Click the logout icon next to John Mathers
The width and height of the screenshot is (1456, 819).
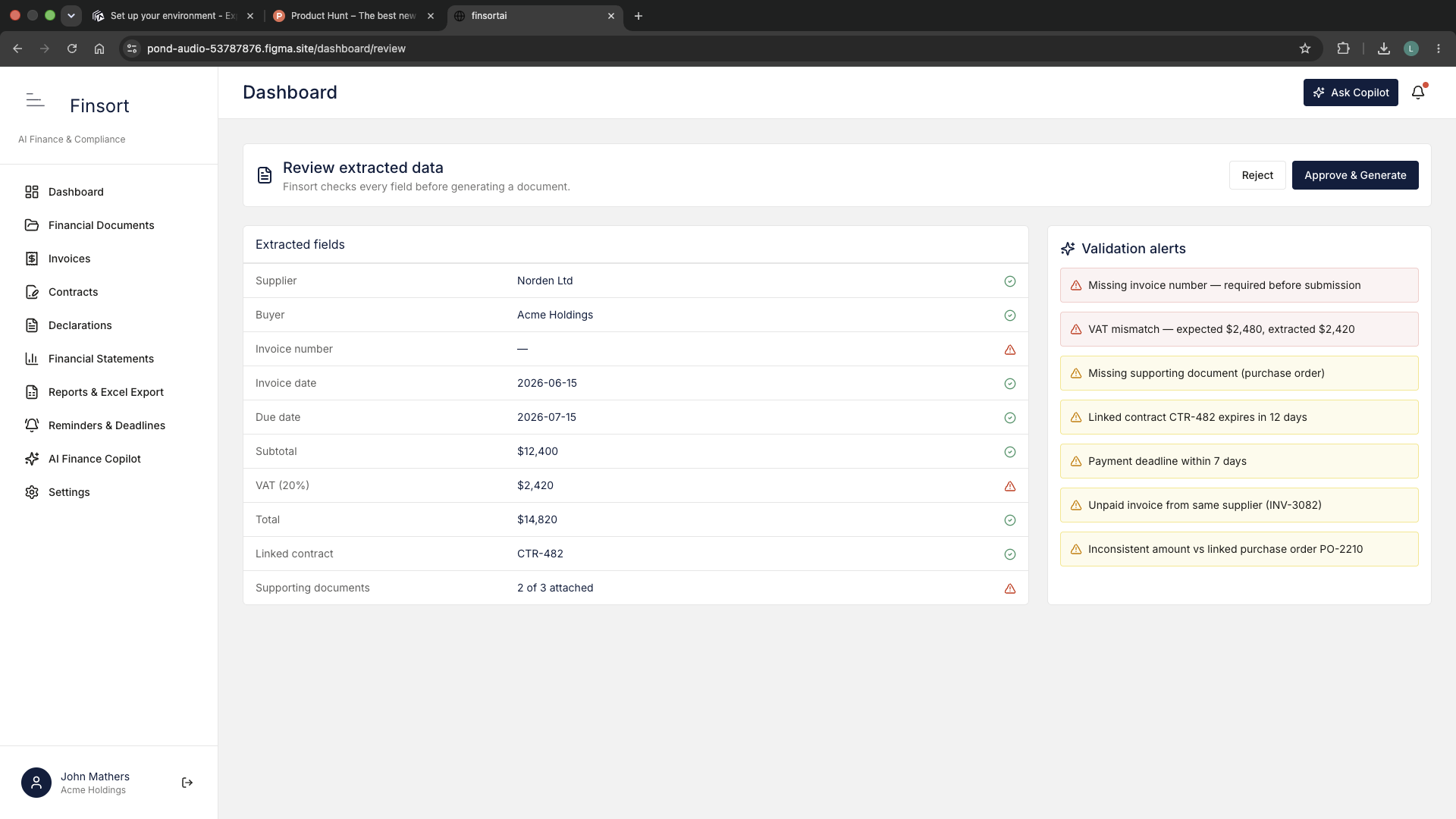(187, 783)
